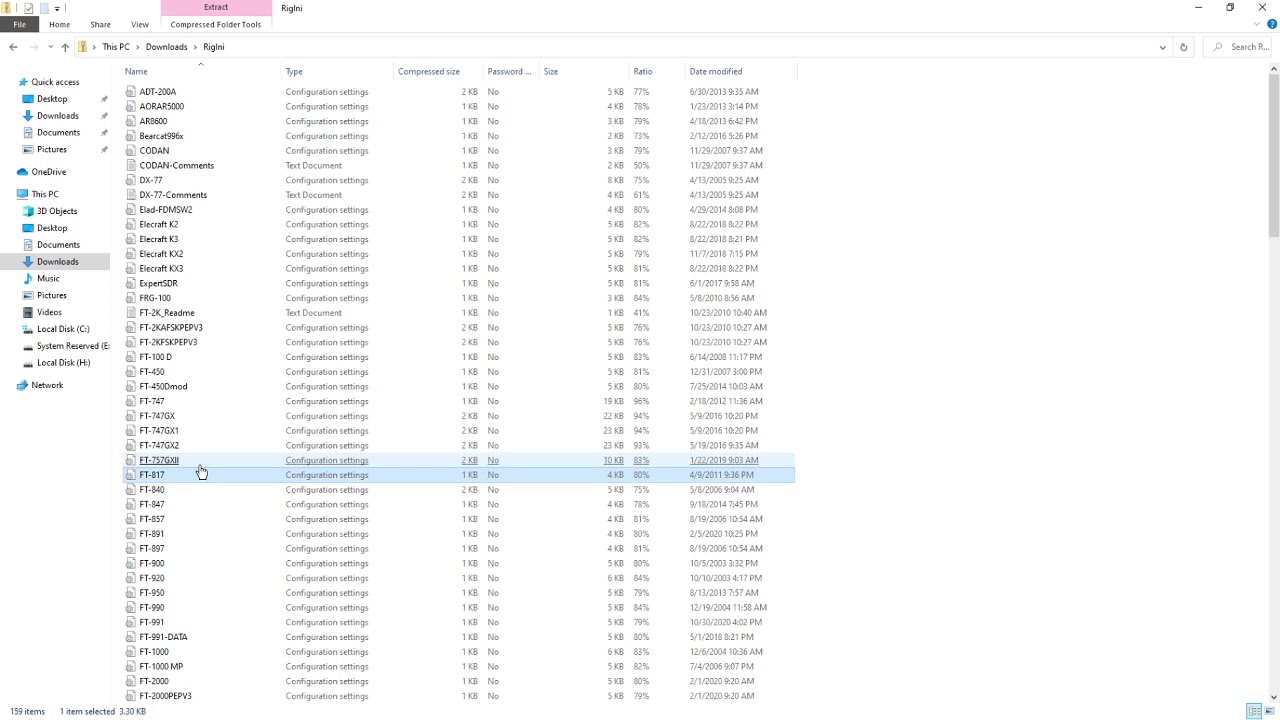Switch to Large icons view layout icon

click(x=1269, y=711)
